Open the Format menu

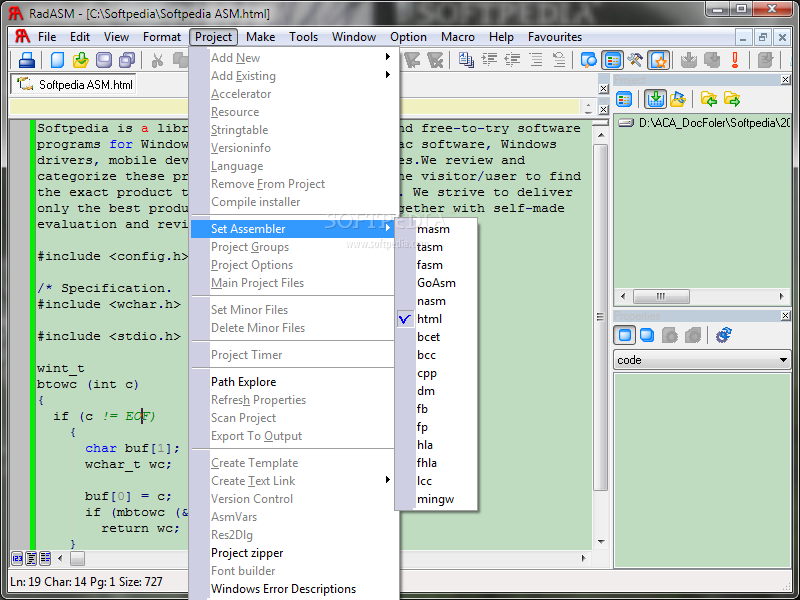[162, 37]
